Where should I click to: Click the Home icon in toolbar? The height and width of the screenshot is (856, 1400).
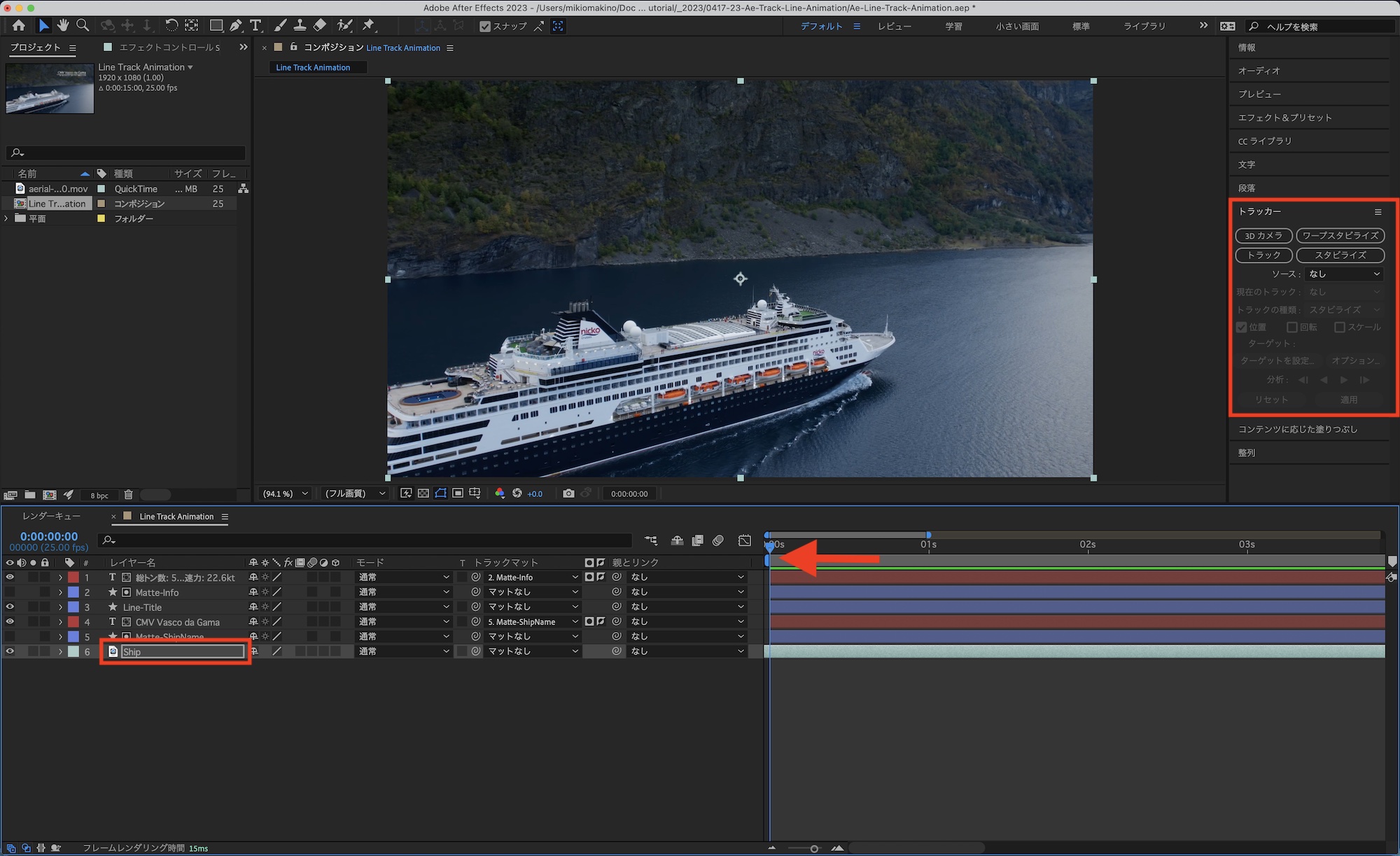[x=19, y=26]
